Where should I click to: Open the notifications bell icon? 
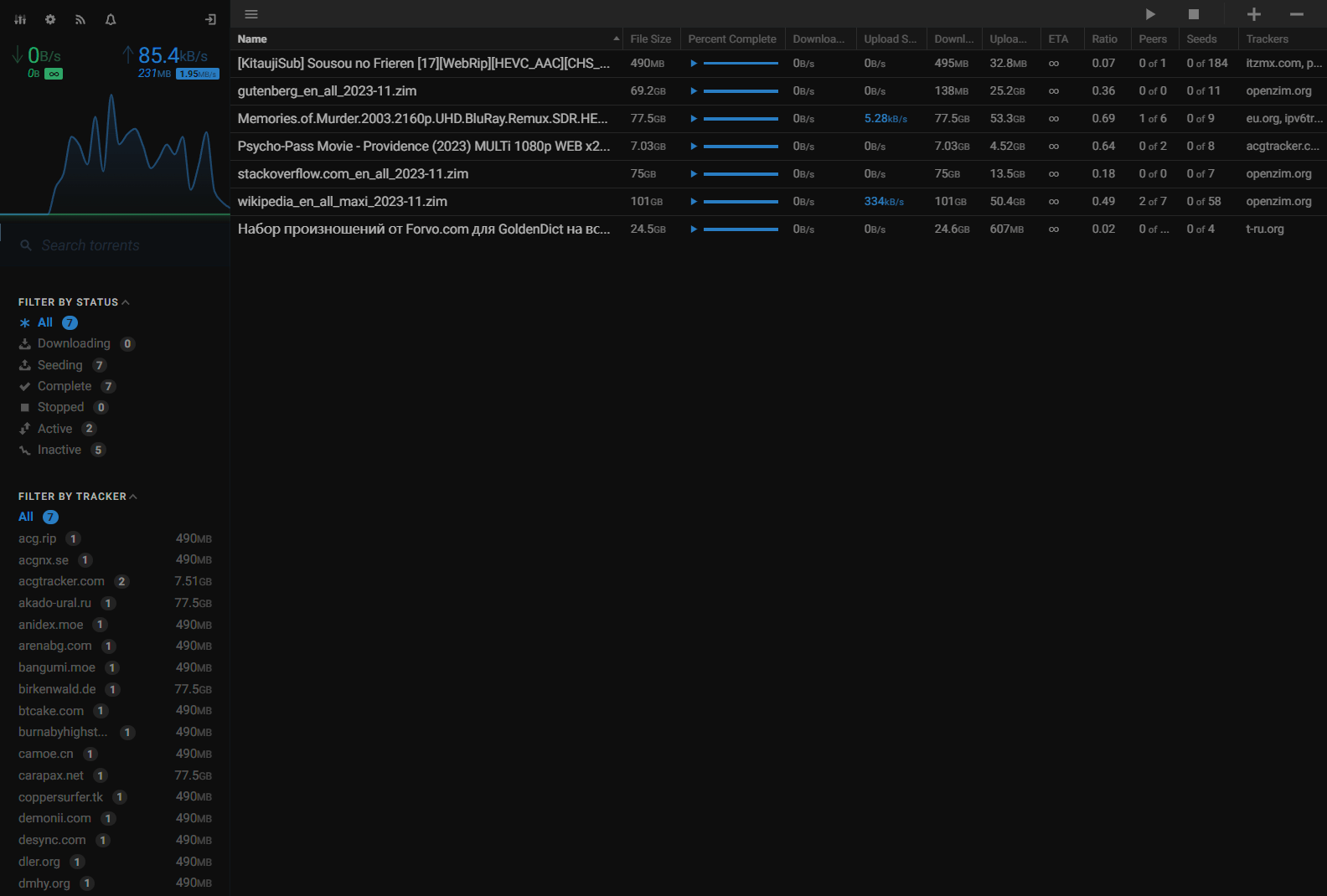tap(111, 19)
